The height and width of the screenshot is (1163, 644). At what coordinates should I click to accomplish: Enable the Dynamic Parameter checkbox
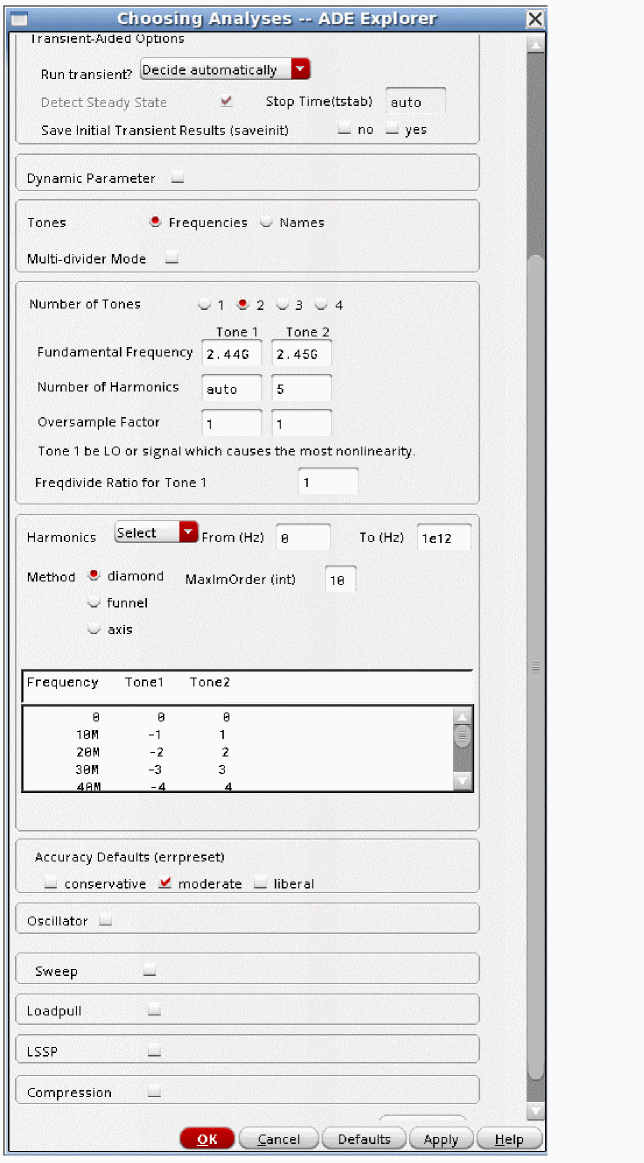177,179
